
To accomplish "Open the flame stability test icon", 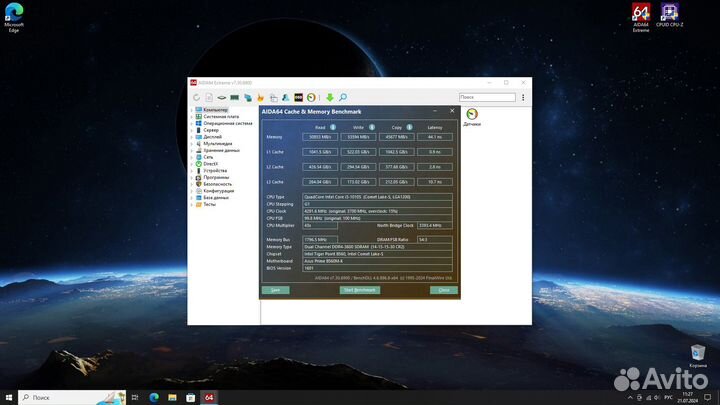I will click(260, 97).
